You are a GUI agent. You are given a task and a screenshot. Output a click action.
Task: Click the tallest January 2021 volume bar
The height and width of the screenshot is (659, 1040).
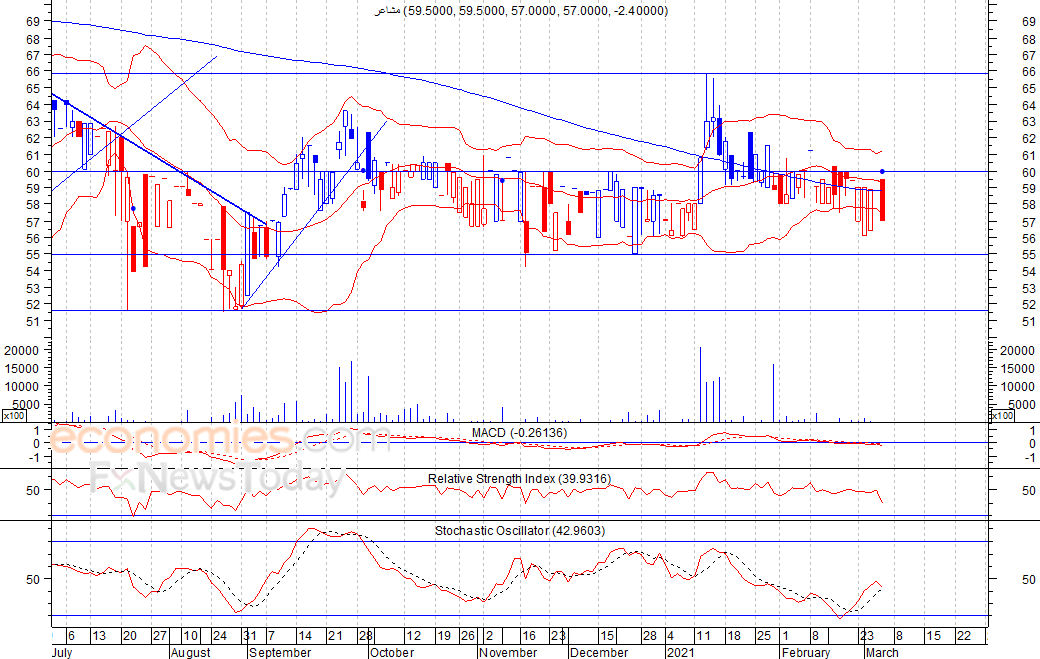tap(700, 384)
